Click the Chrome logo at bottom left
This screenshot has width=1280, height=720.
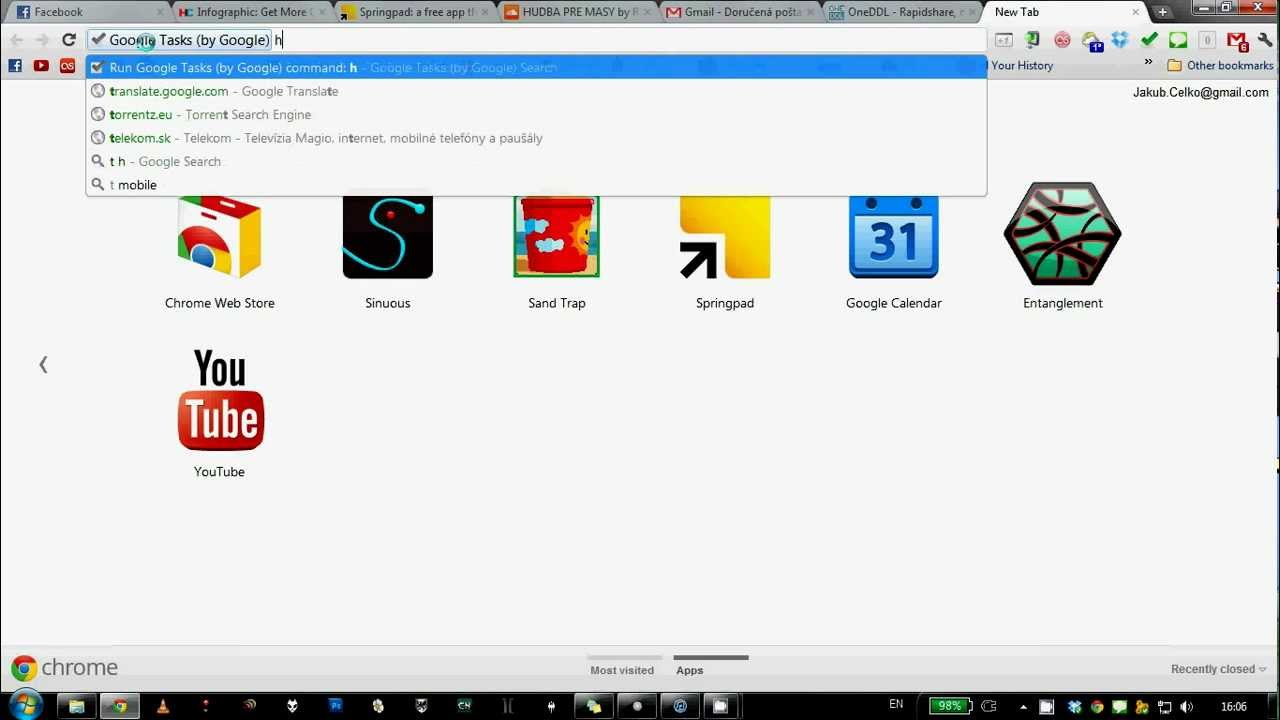coord(64,668)
